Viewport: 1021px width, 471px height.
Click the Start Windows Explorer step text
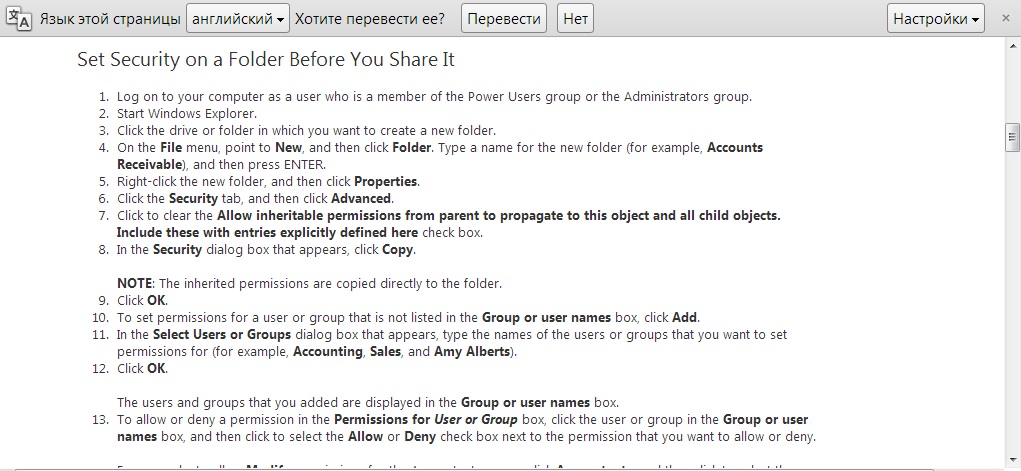pyautogui.click(x=187, y=114)
